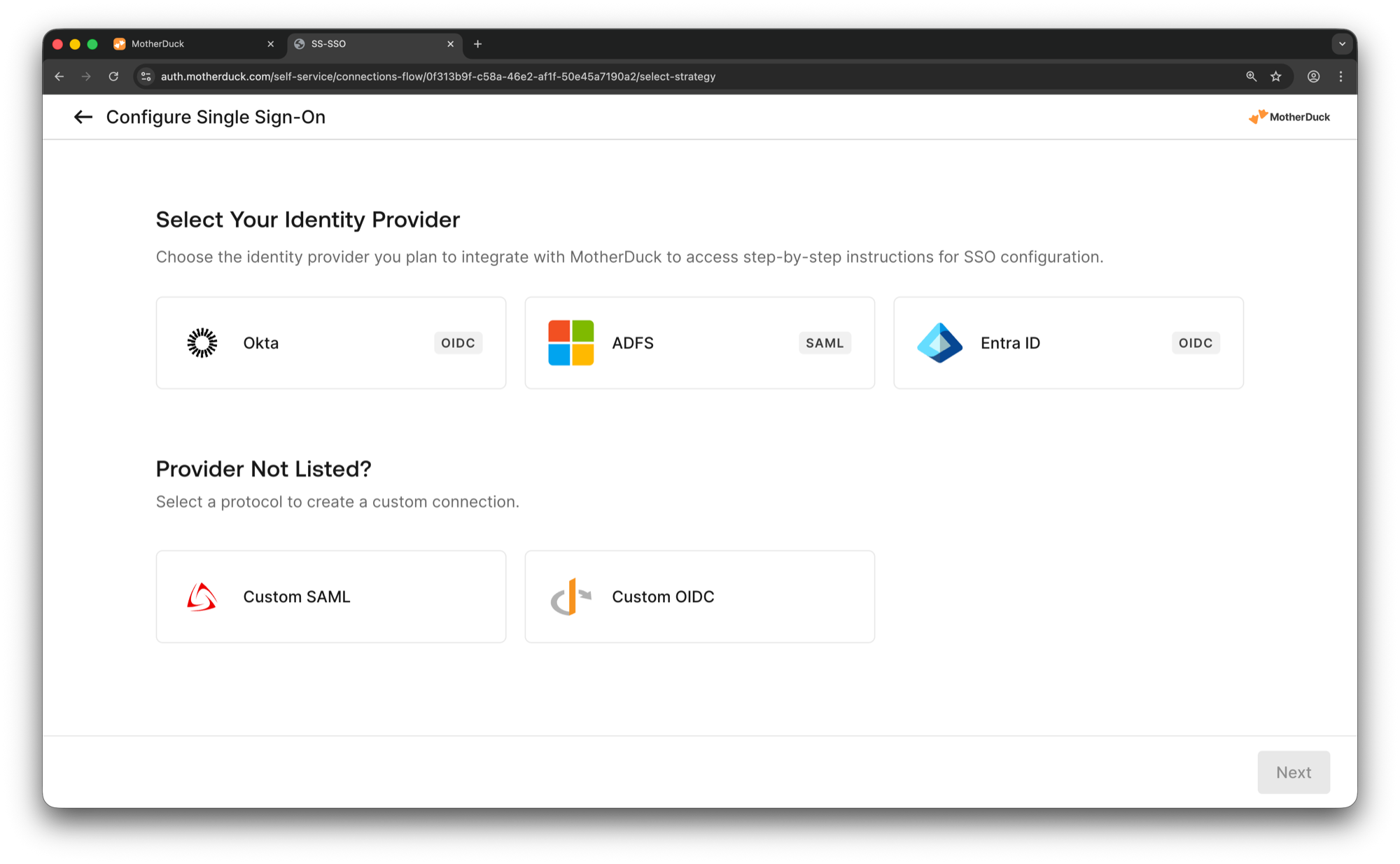Open the Chrome three-dot menu
This screenshot has width=1400, height=864.
click(x=1341, y=76)
